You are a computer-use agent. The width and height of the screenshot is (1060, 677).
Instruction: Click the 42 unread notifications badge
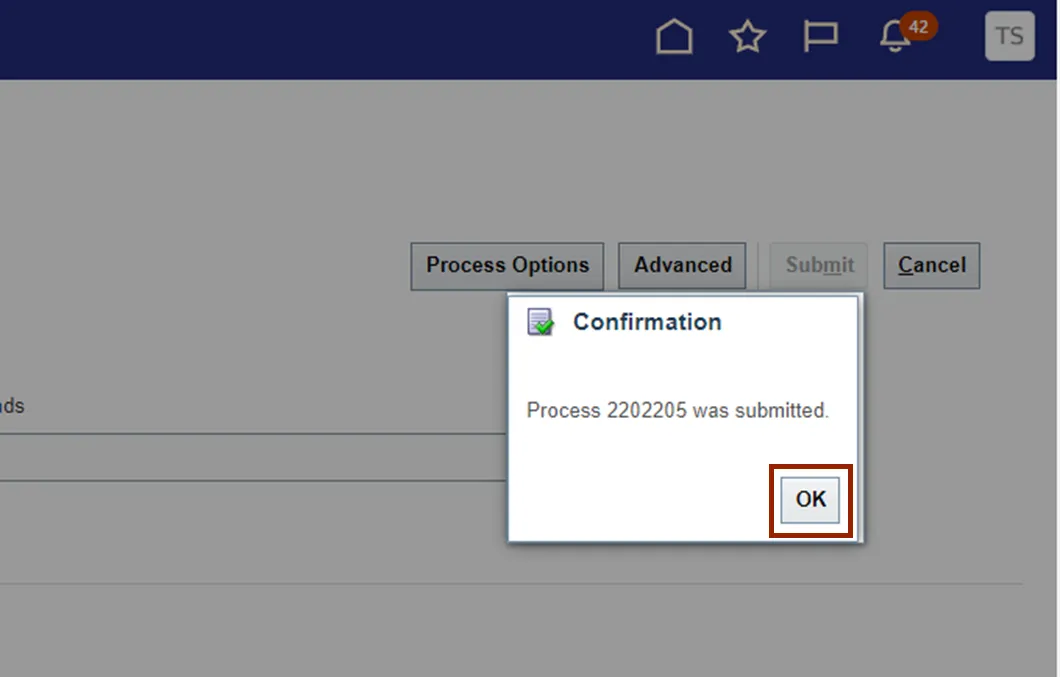point(918,27)
